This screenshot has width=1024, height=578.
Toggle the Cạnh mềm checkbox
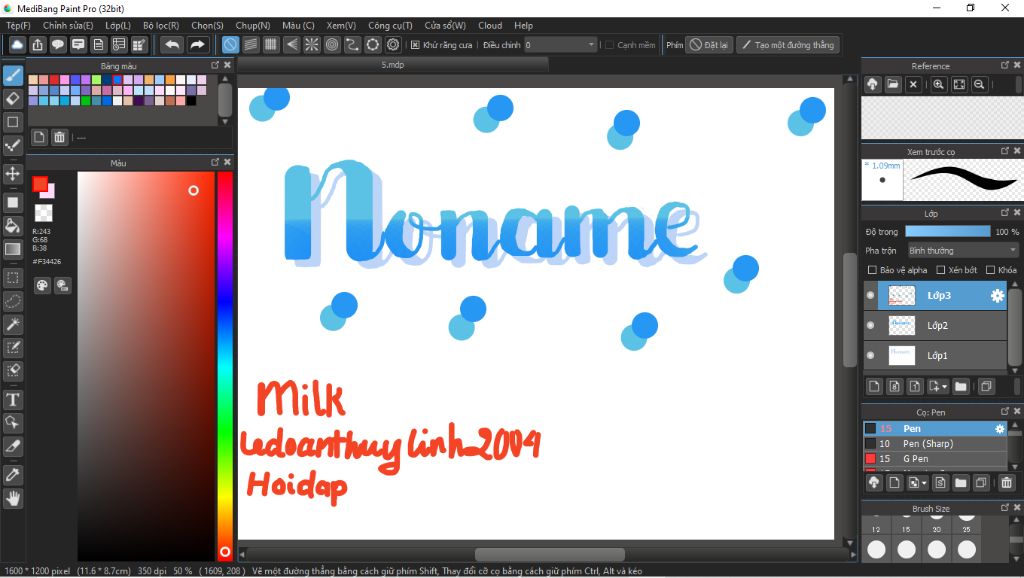click(x=609, y=45)
